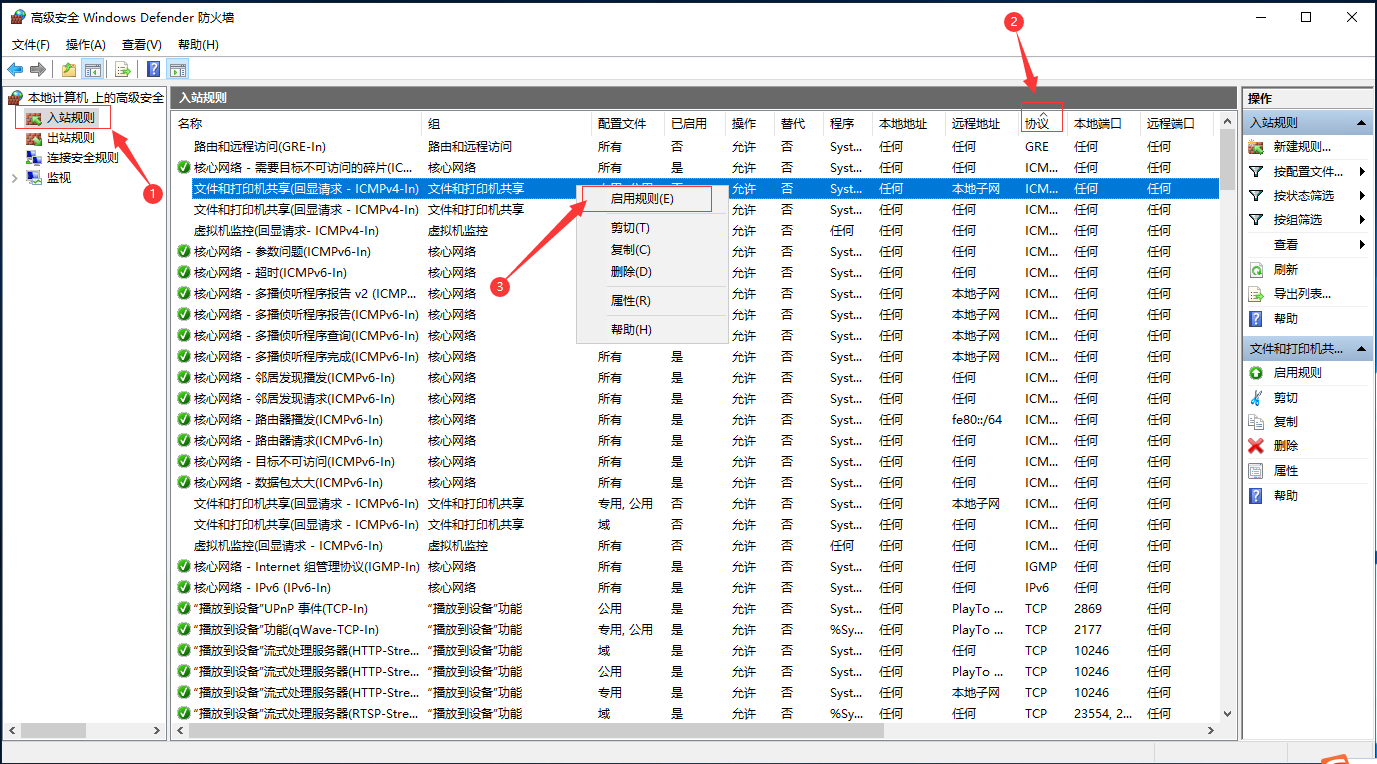1377x764 pixels.
Task: Click 帮助 under the 入站规则 action section
Action: click(1285, 319)
